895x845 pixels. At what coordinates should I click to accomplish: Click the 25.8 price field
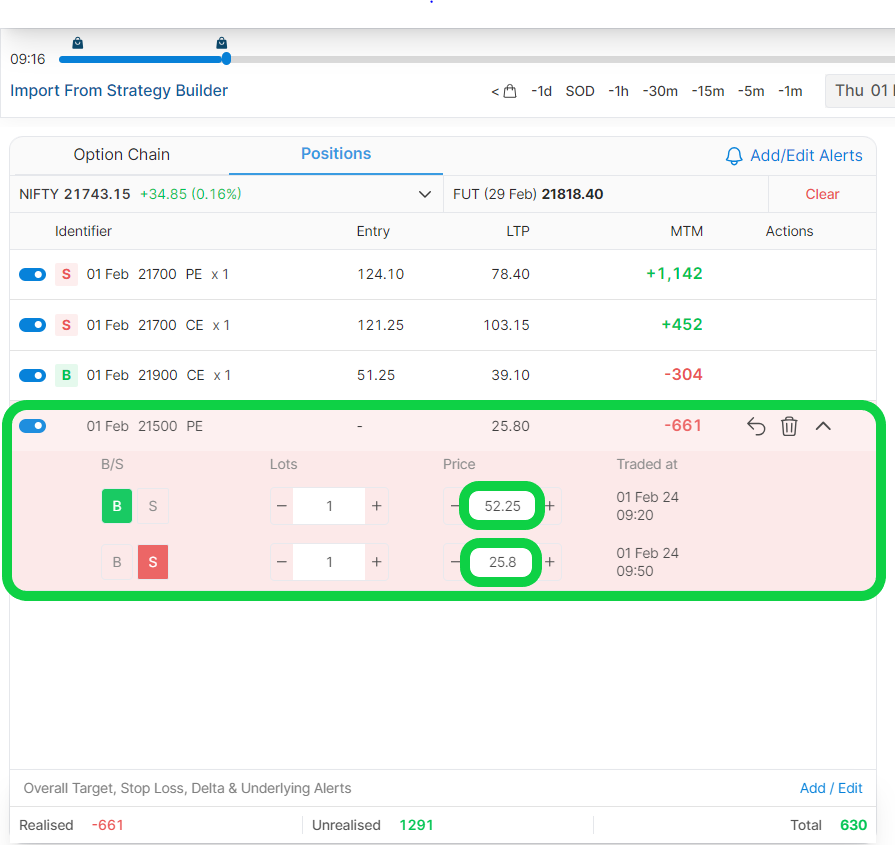click(502, 562)
